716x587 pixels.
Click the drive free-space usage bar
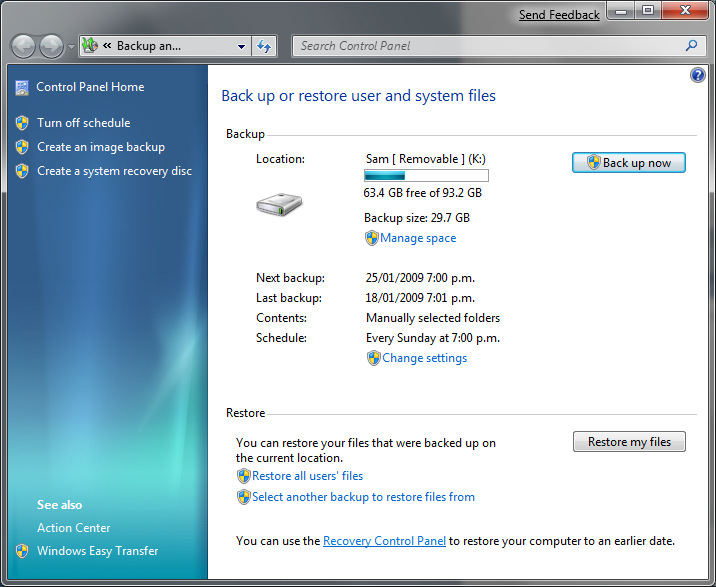426,175
